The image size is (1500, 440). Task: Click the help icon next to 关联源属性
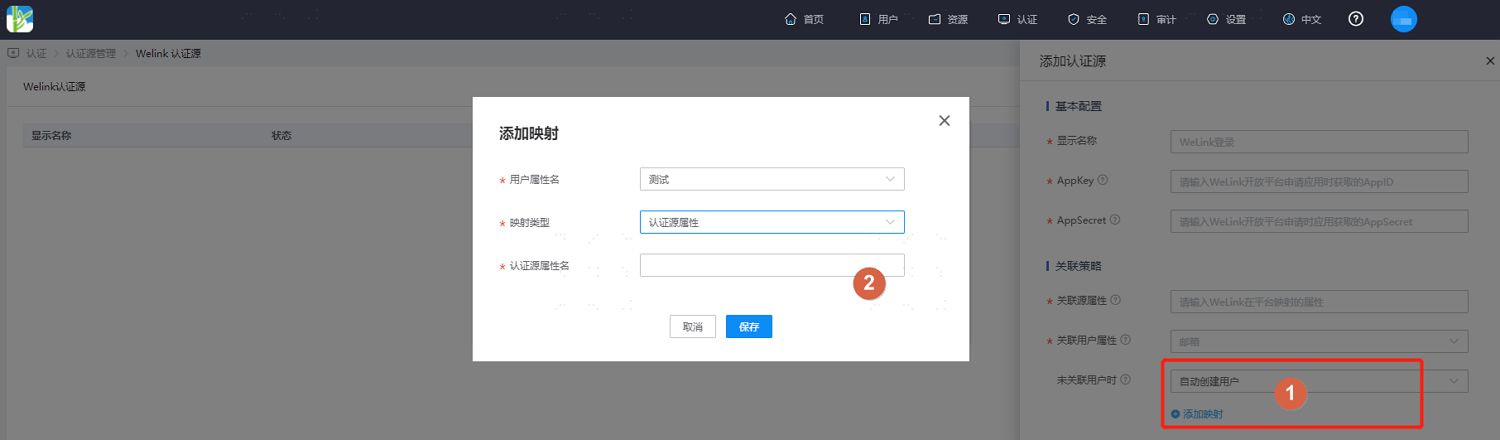(x=1116, y=300)
